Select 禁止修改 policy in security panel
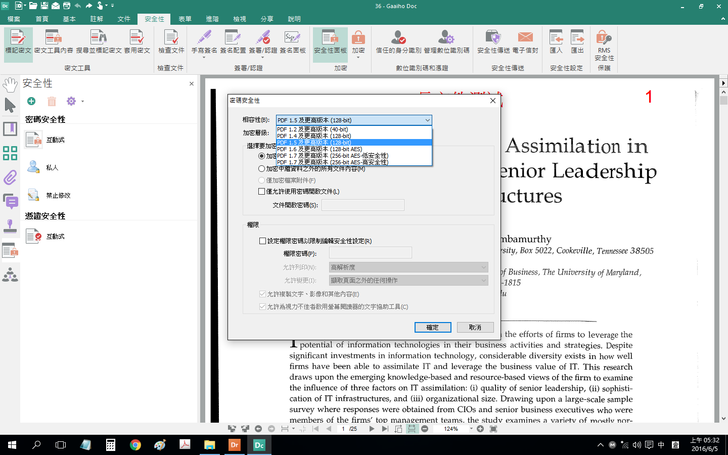The width and height of the screenshot is (728, 455). (x=57, y=195)
